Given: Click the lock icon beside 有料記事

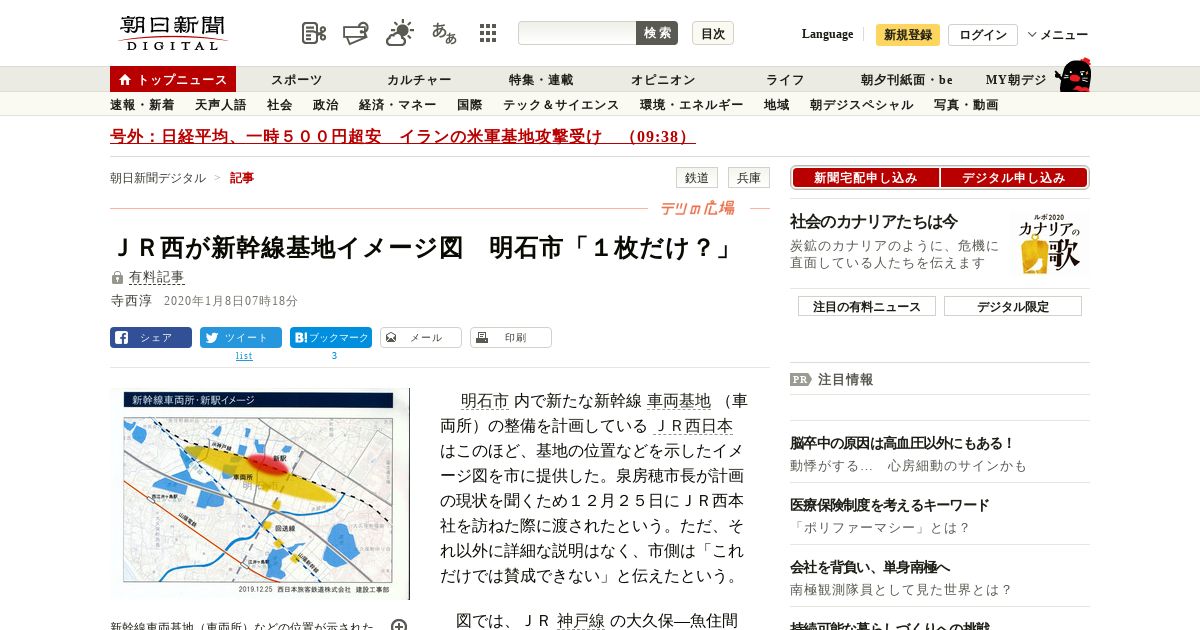Looking at the screenshot, I should [x=118, y=278].
